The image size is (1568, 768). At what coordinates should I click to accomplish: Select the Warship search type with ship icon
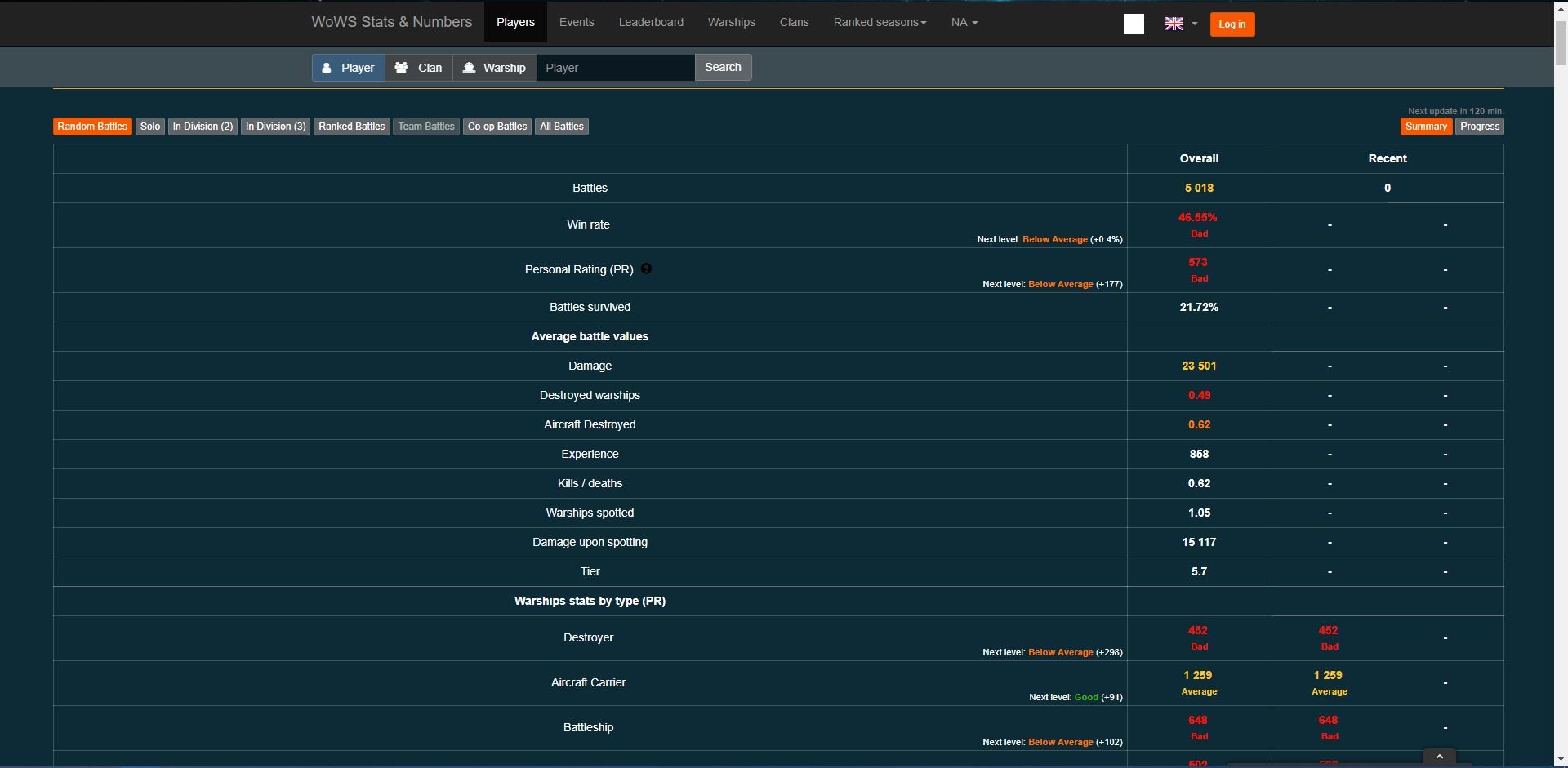(x=494, y=68)
